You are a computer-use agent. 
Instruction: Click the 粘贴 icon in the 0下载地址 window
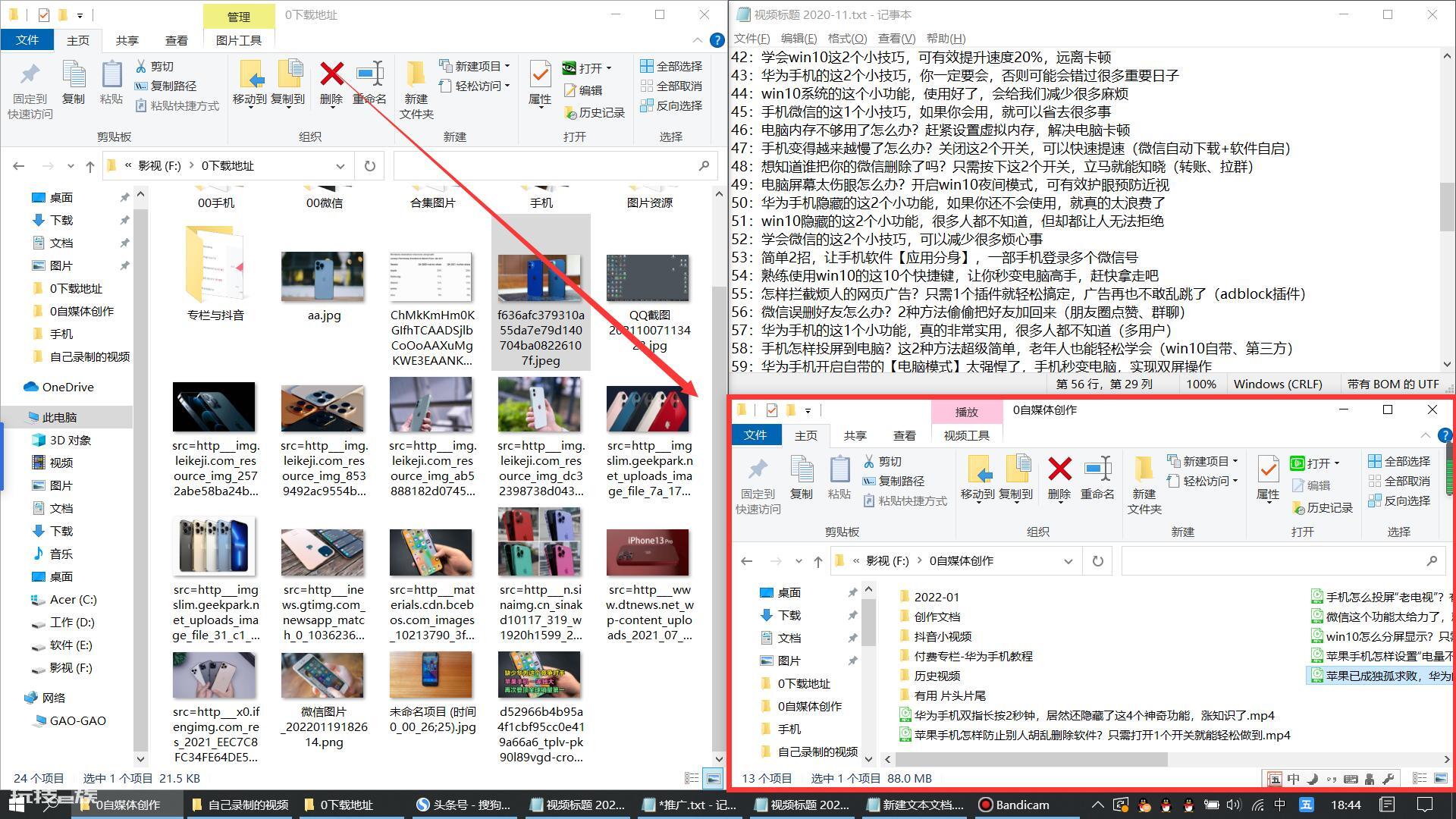click(111, 74)
